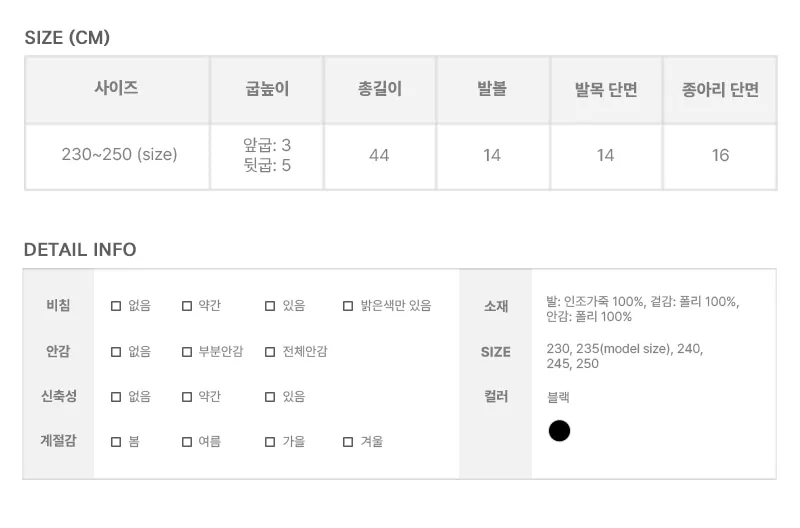Image resolution: width=800 pixels, height=528 pixels.
Task: Click the 총길이 column header
Action: tap(380, 90)
